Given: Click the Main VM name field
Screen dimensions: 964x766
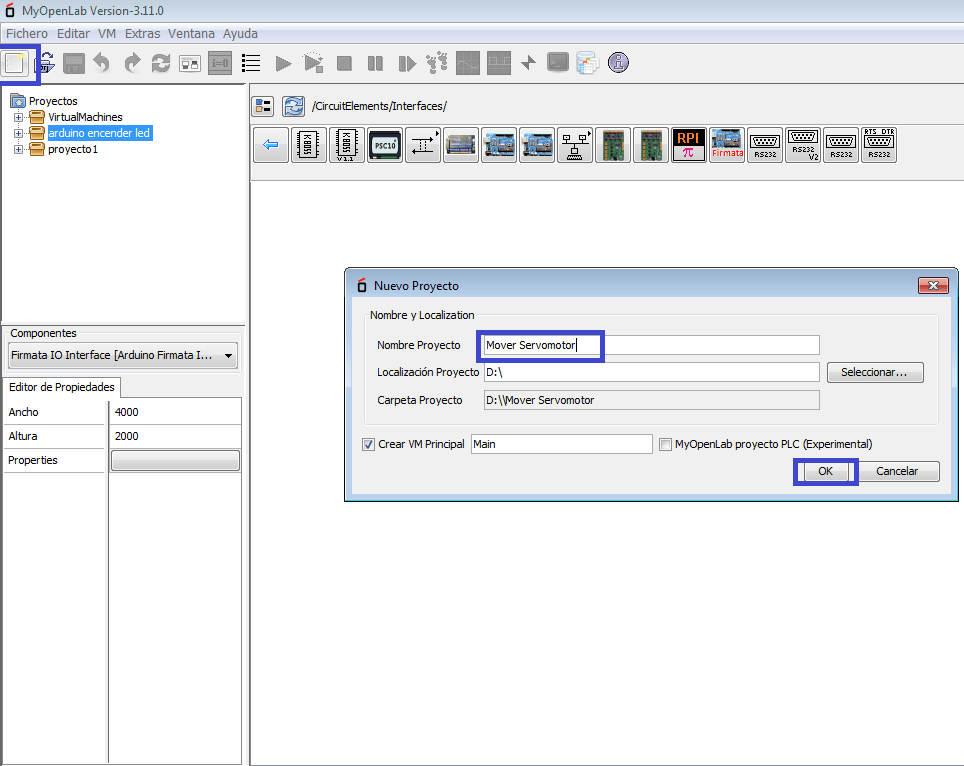Looking at the screenshot, I should pyautogui.click(x=561, y=444).
